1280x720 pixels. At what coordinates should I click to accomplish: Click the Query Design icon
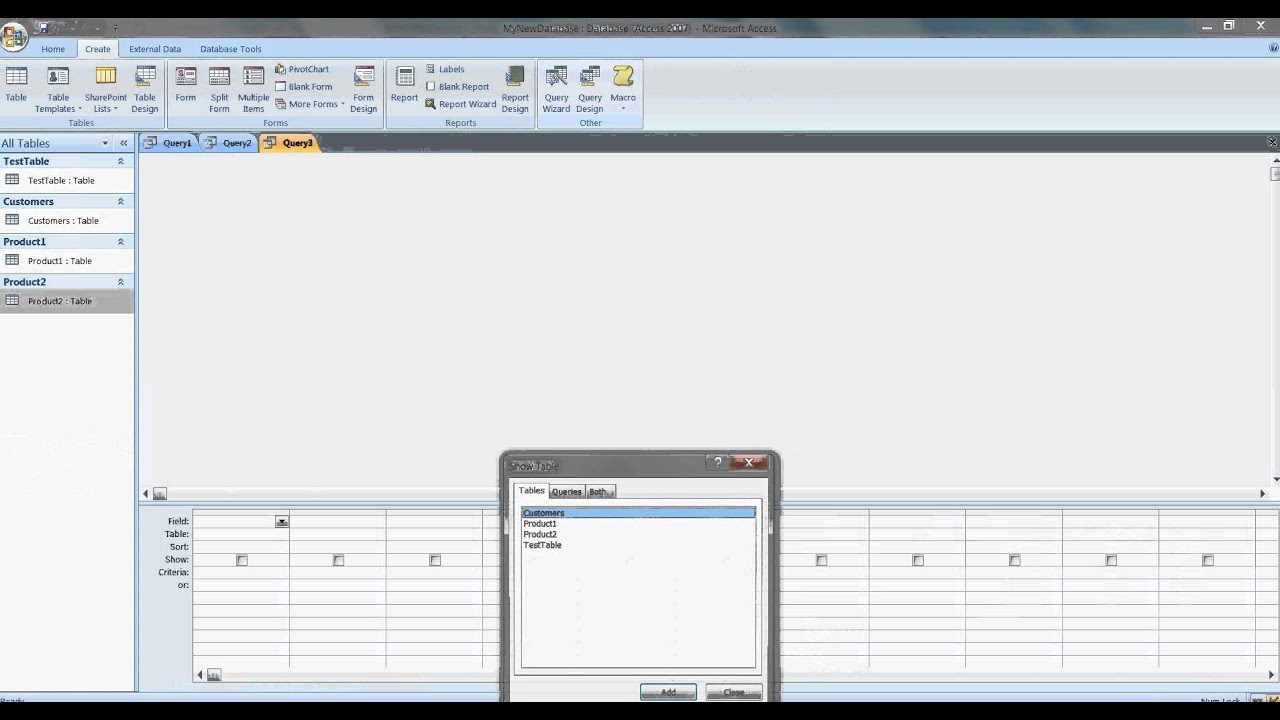click(x=590, y=90)
